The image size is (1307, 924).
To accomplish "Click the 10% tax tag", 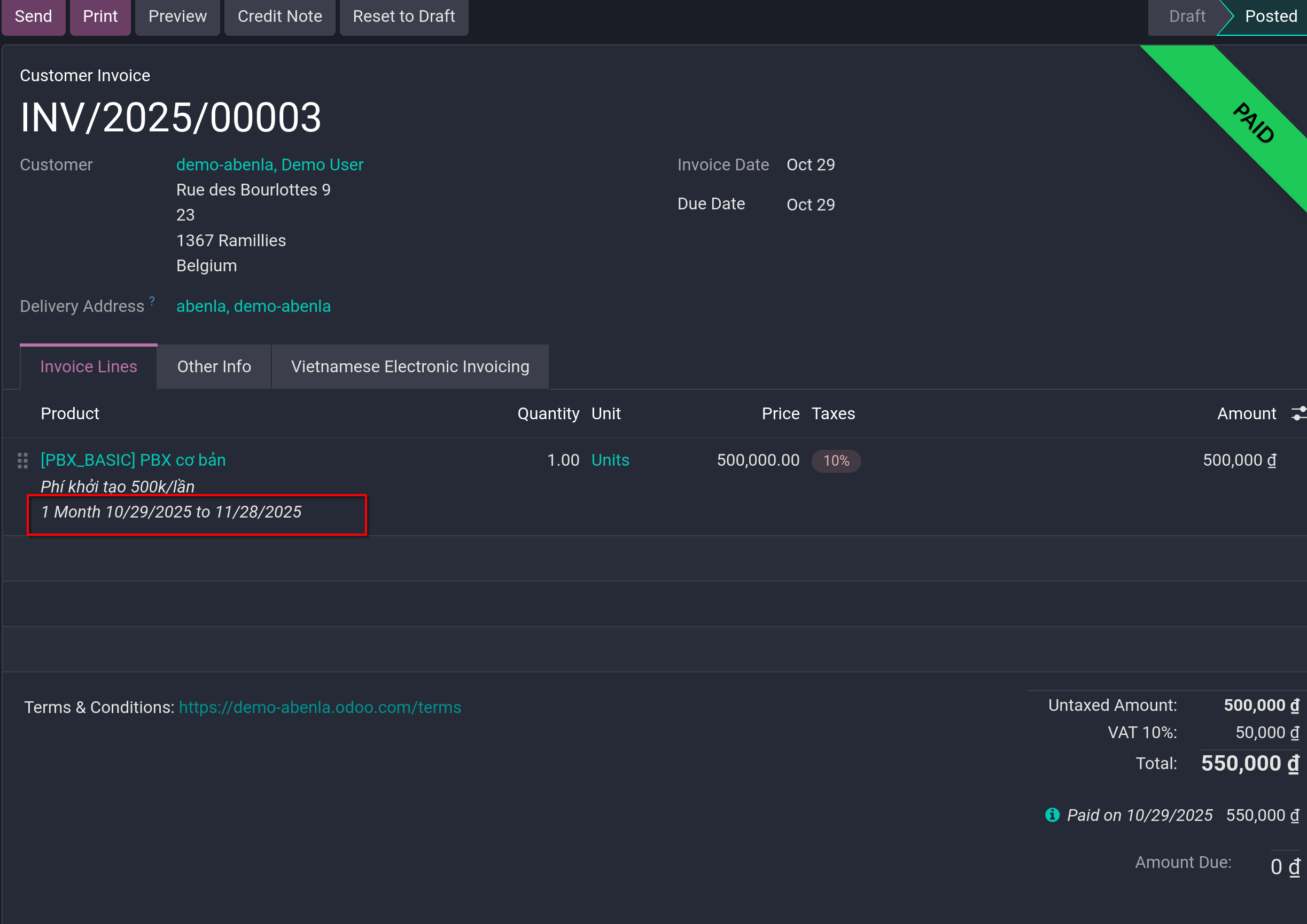I will [836, 460].
